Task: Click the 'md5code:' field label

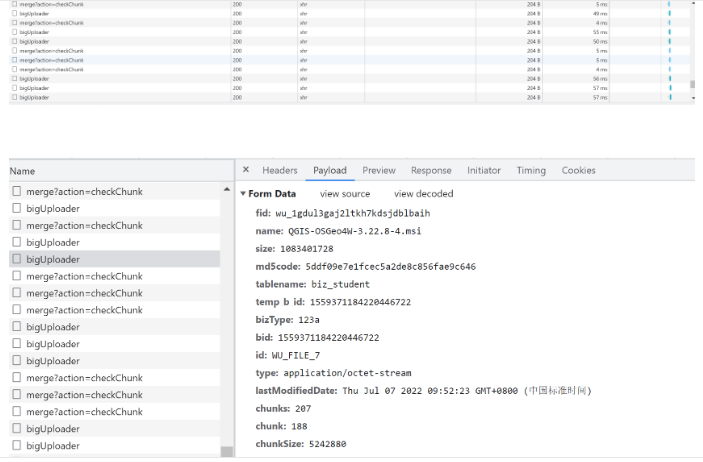Action: (278, 267)
